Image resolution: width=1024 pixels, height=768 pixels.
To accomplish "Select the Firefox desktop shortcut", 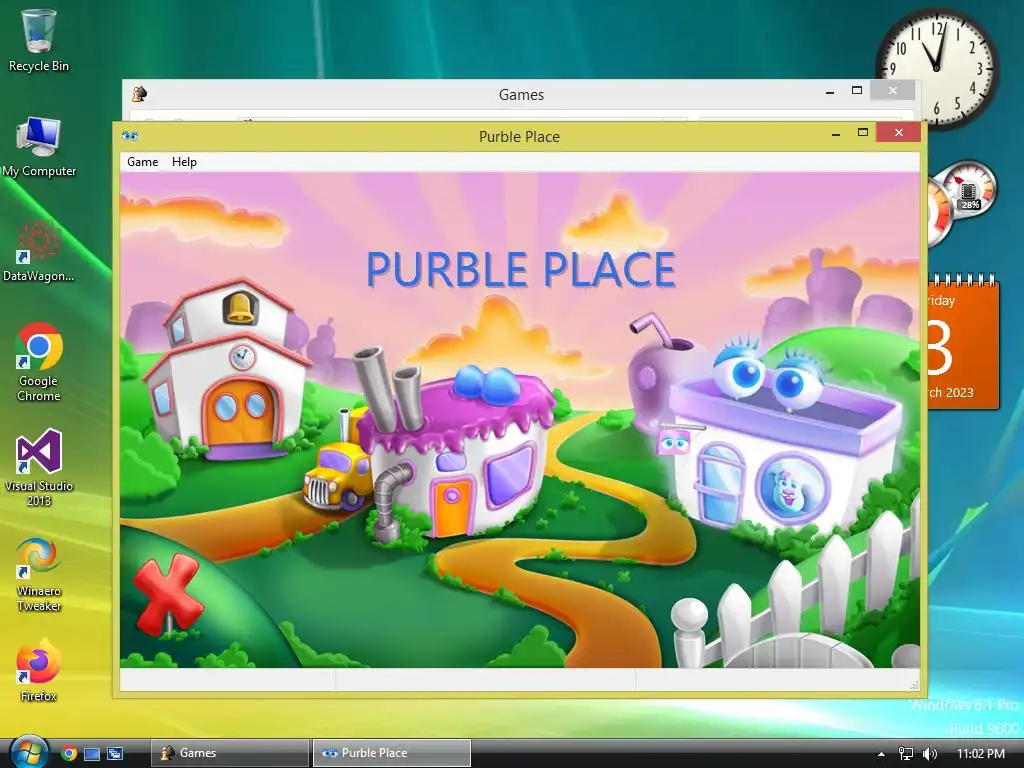I will pyautogui.click(x=39, y=670).
